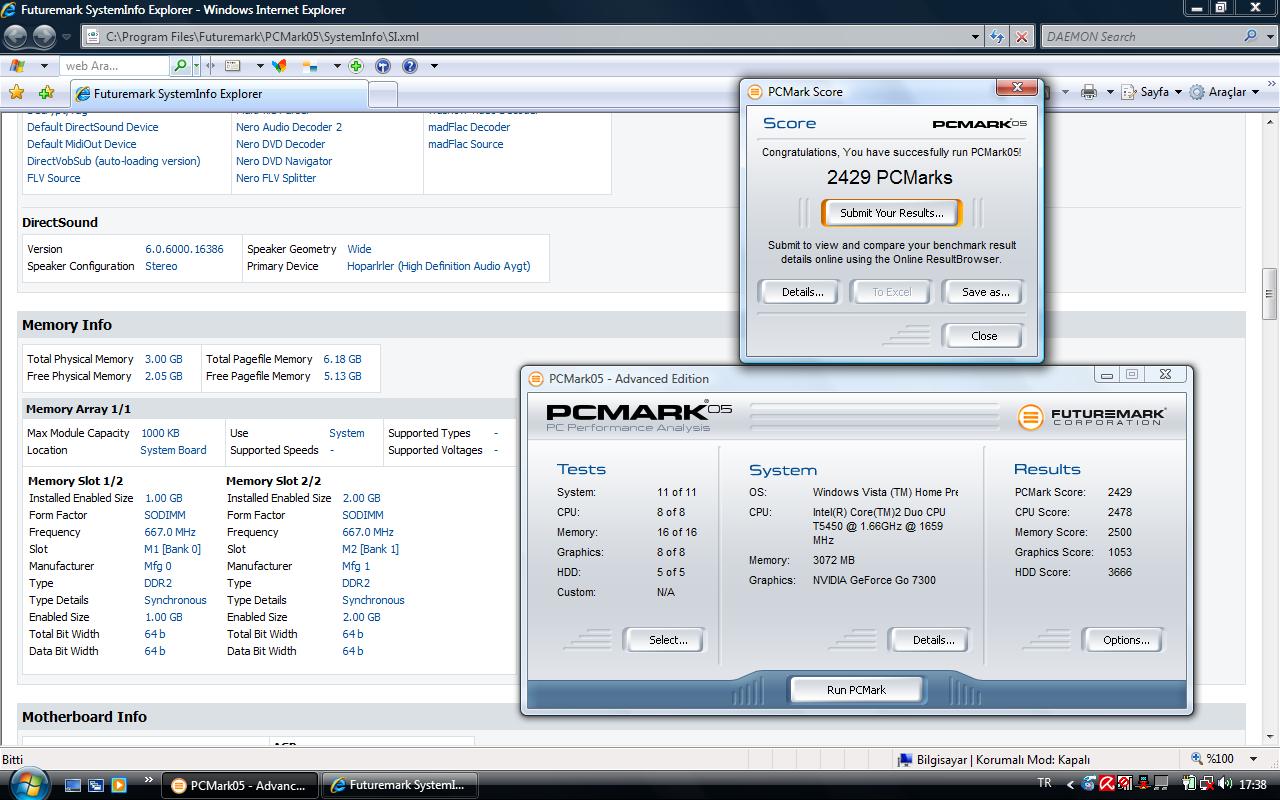Switch to Futuremark SystemInfo taskbar button

[x=400, y=785]
